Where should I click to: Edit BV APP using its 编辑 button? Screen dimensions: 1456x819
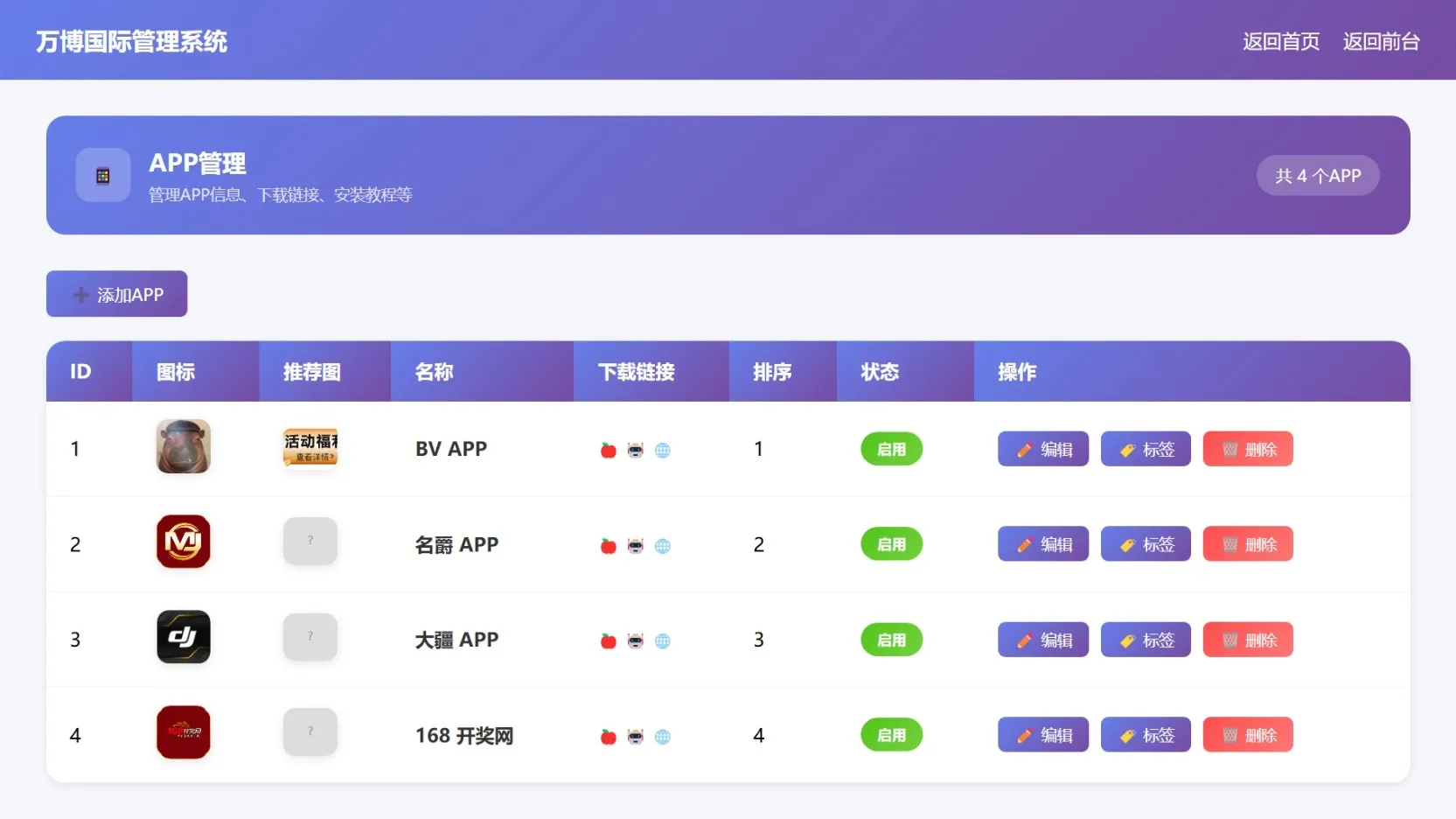[x=1042, y=449]
